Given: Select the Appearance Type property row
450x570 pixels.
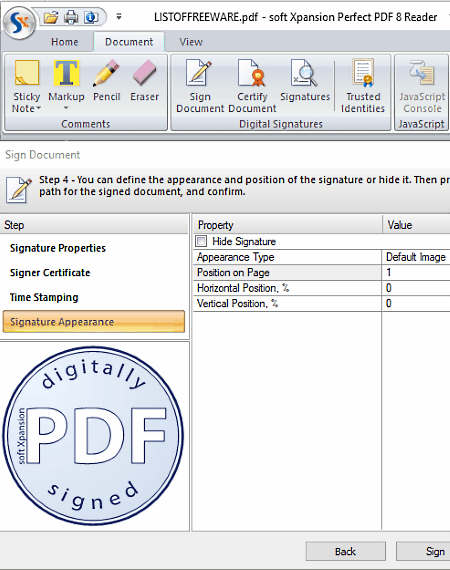Looking at the screenshot, I should [287, 257].
